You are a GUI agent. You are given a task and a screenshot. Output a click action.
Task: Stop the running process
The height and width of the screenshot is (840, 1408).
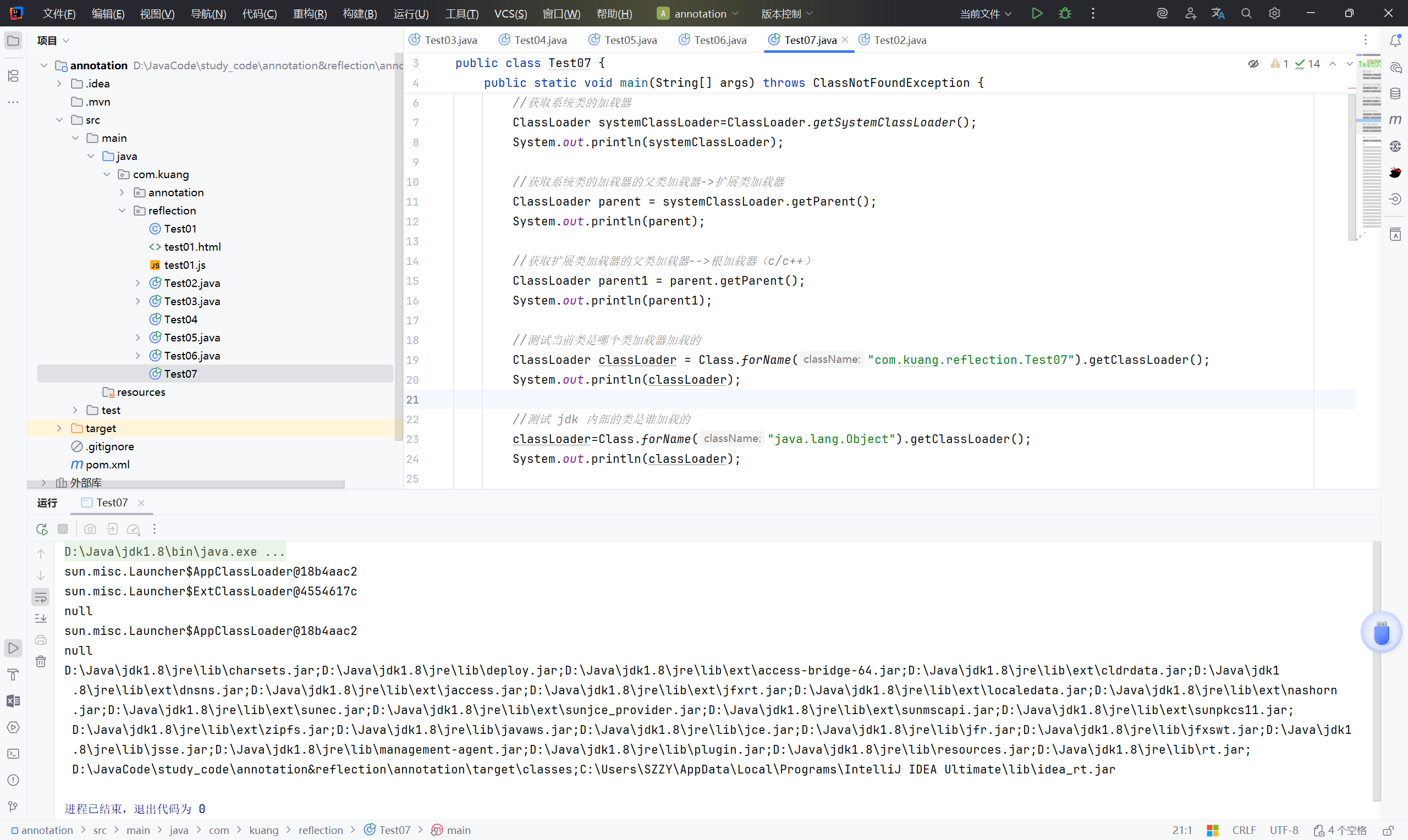coord(63,529)
